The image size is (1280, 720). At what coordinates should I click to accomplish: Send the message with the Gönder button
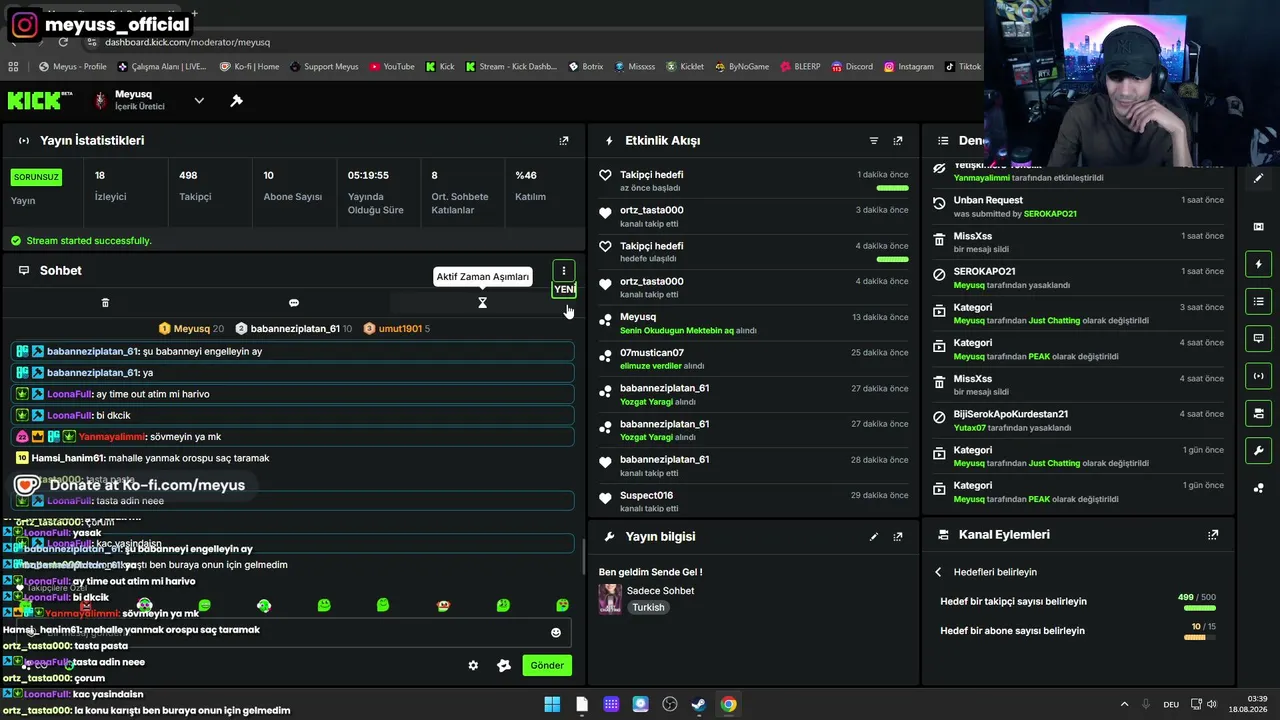coord(547,665)
